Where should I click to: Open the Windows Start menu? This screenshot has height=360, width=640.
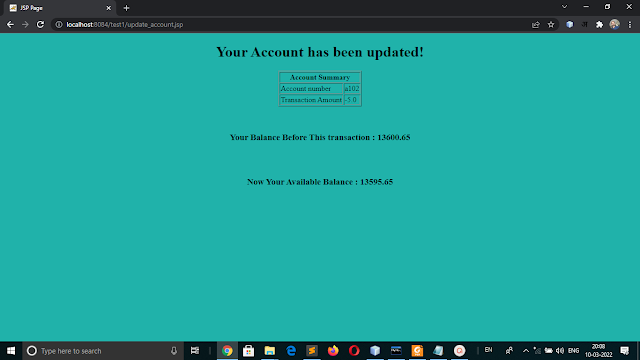11,351
